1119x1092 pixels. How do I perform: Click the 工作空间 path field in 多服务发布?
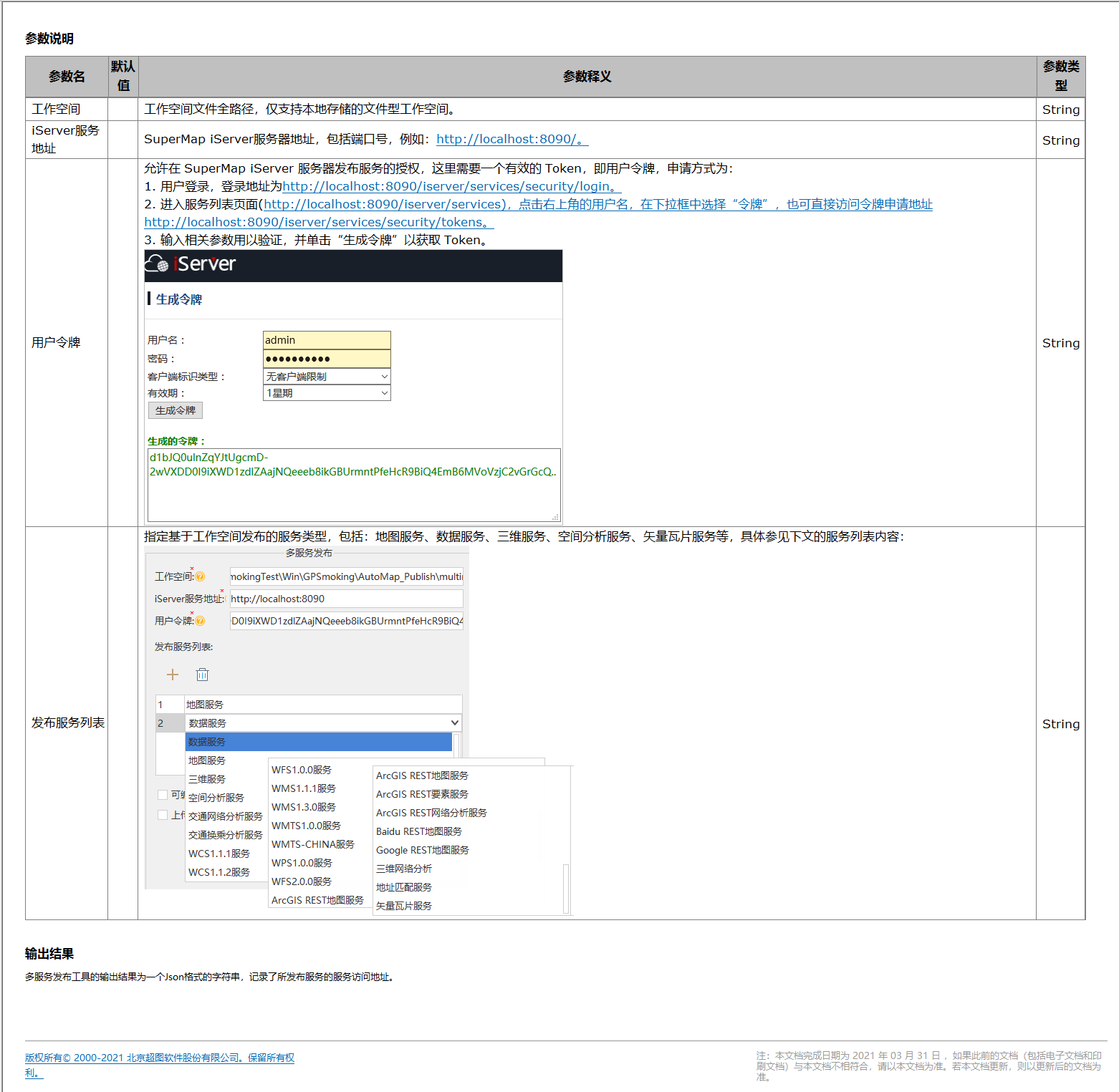click(x=347, y=576)
